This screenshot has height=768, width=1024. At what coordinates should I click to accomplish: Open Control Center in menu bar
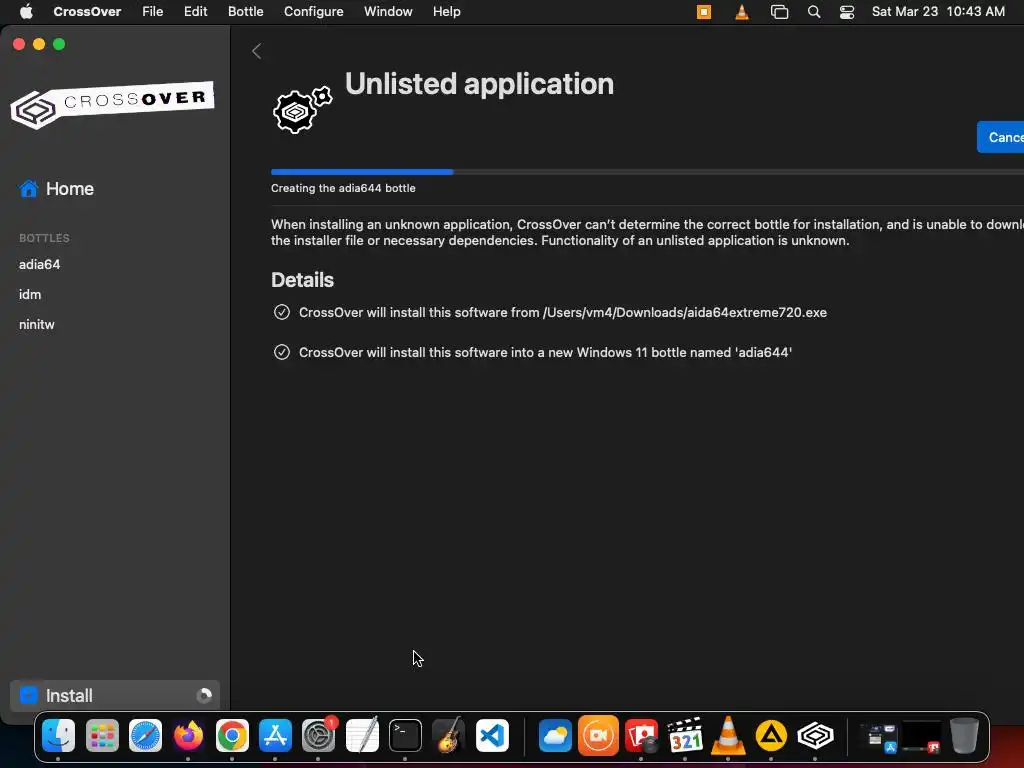click(x=847, y=12)
